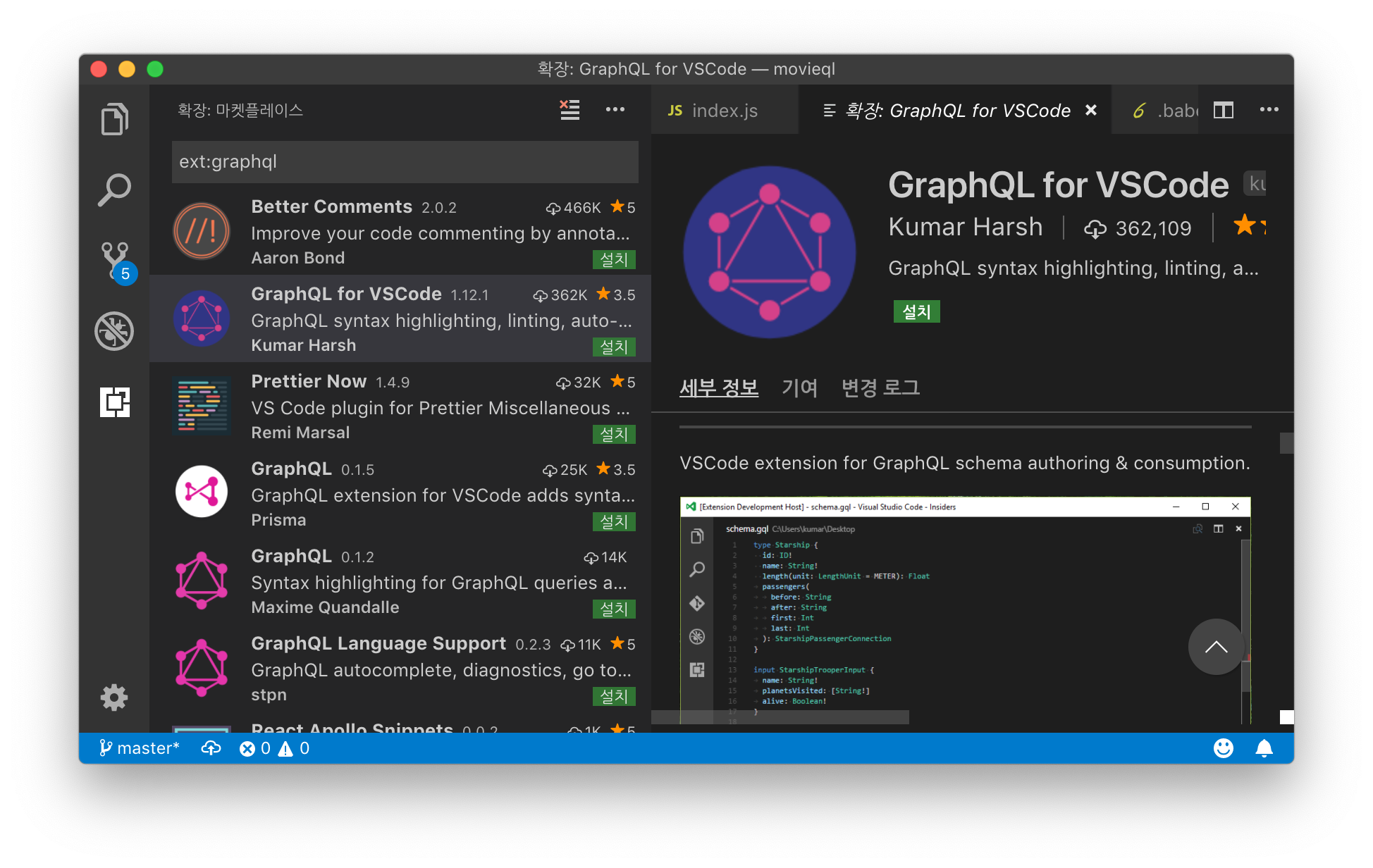This screenshot has width=1373, height=868.
Task: Open the 변경 로그 tab
Action: pos(880,387)
